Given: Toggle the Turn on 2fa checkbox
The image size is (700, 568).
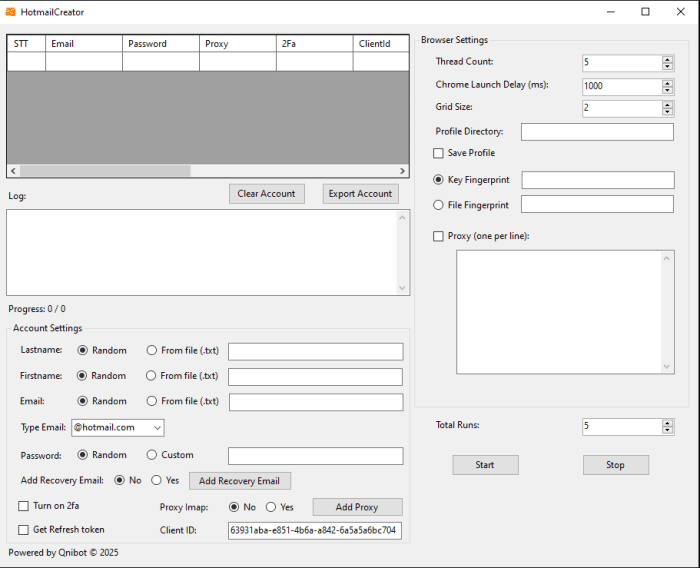Looking at the screenshot, I should tap(23, 506).
